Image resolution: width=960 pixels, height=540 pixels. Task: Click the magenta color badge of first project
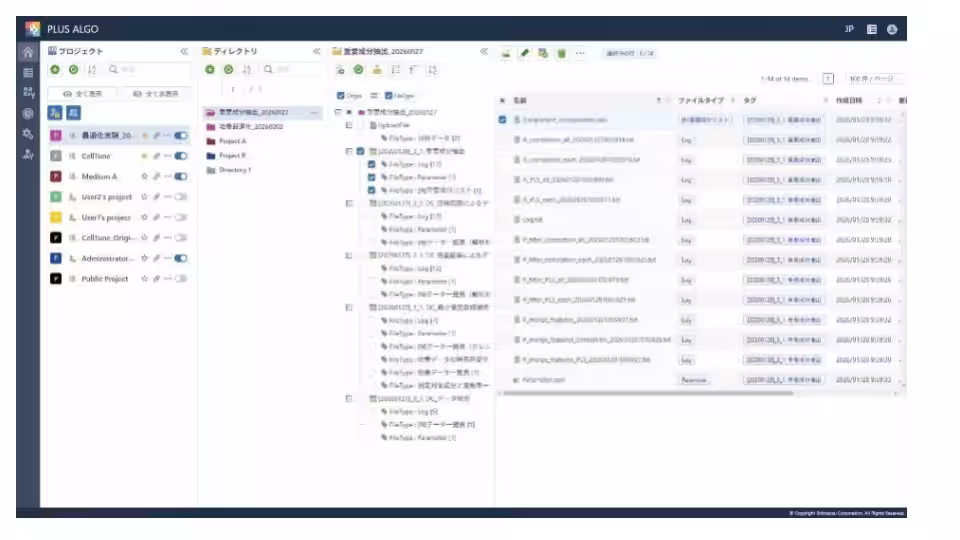point(56,135)
